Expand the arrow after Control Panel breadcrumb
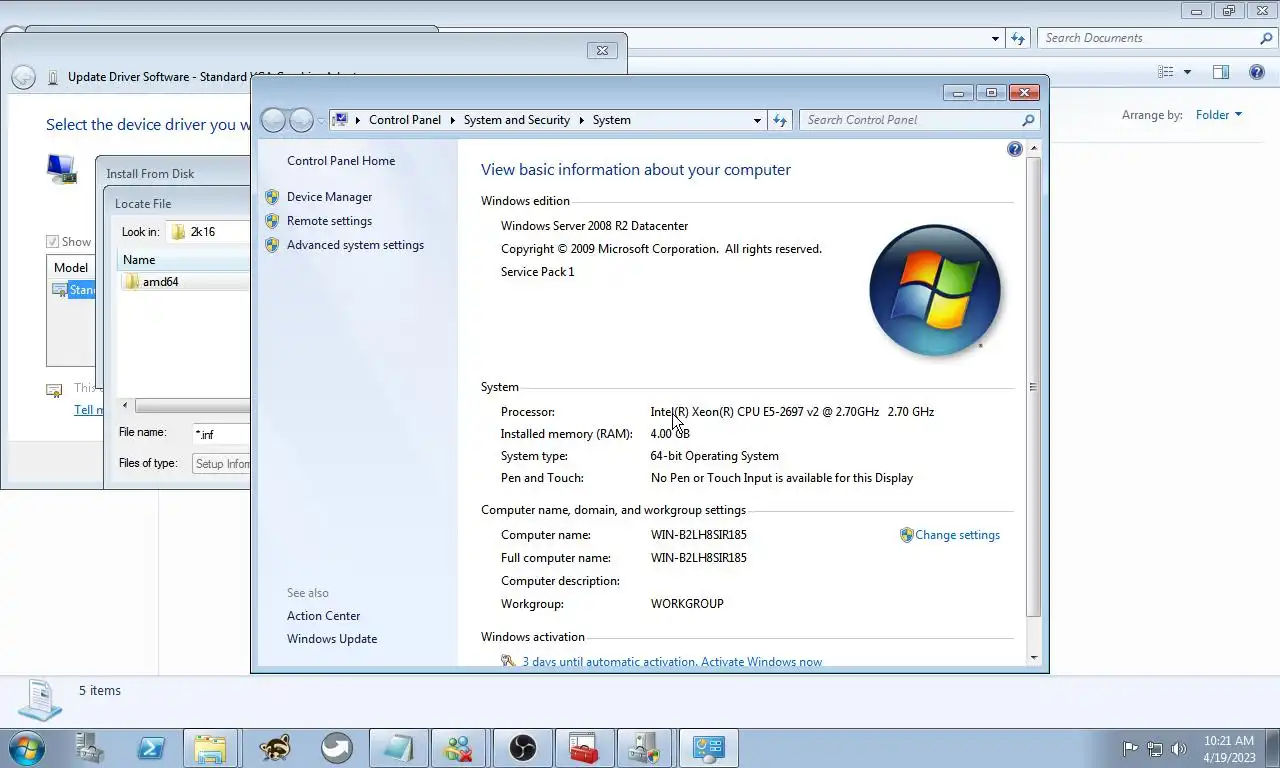1280x768 pixels. (452, 120)
